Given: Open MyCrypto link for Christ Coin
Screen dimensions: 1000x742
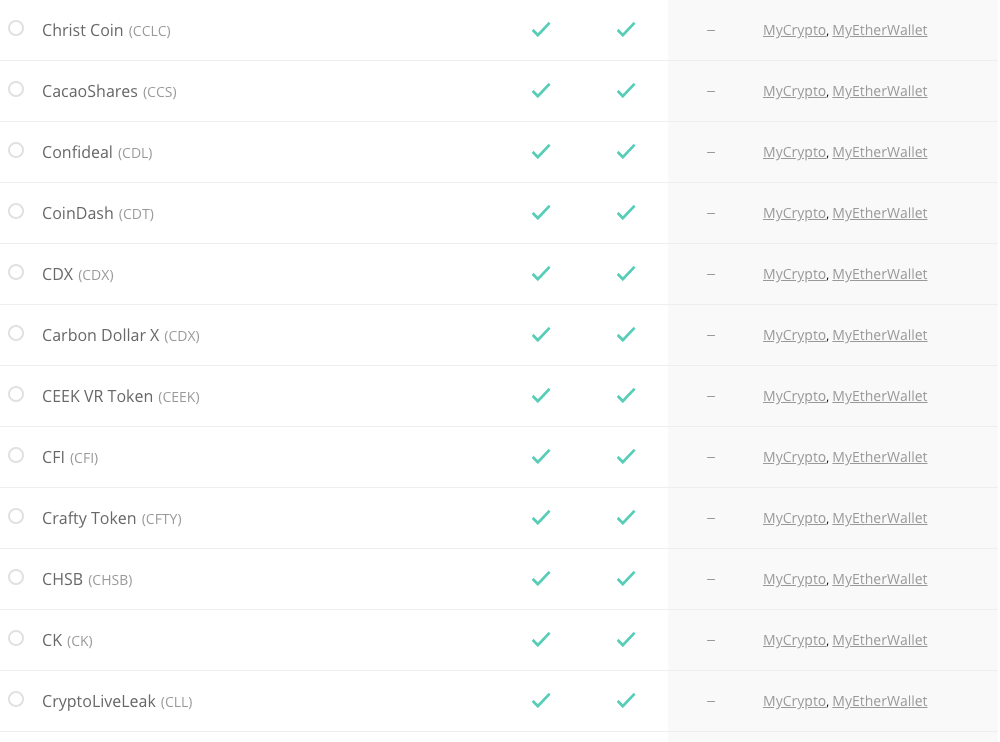Looking at the screenshot, I should coord(794,30).
